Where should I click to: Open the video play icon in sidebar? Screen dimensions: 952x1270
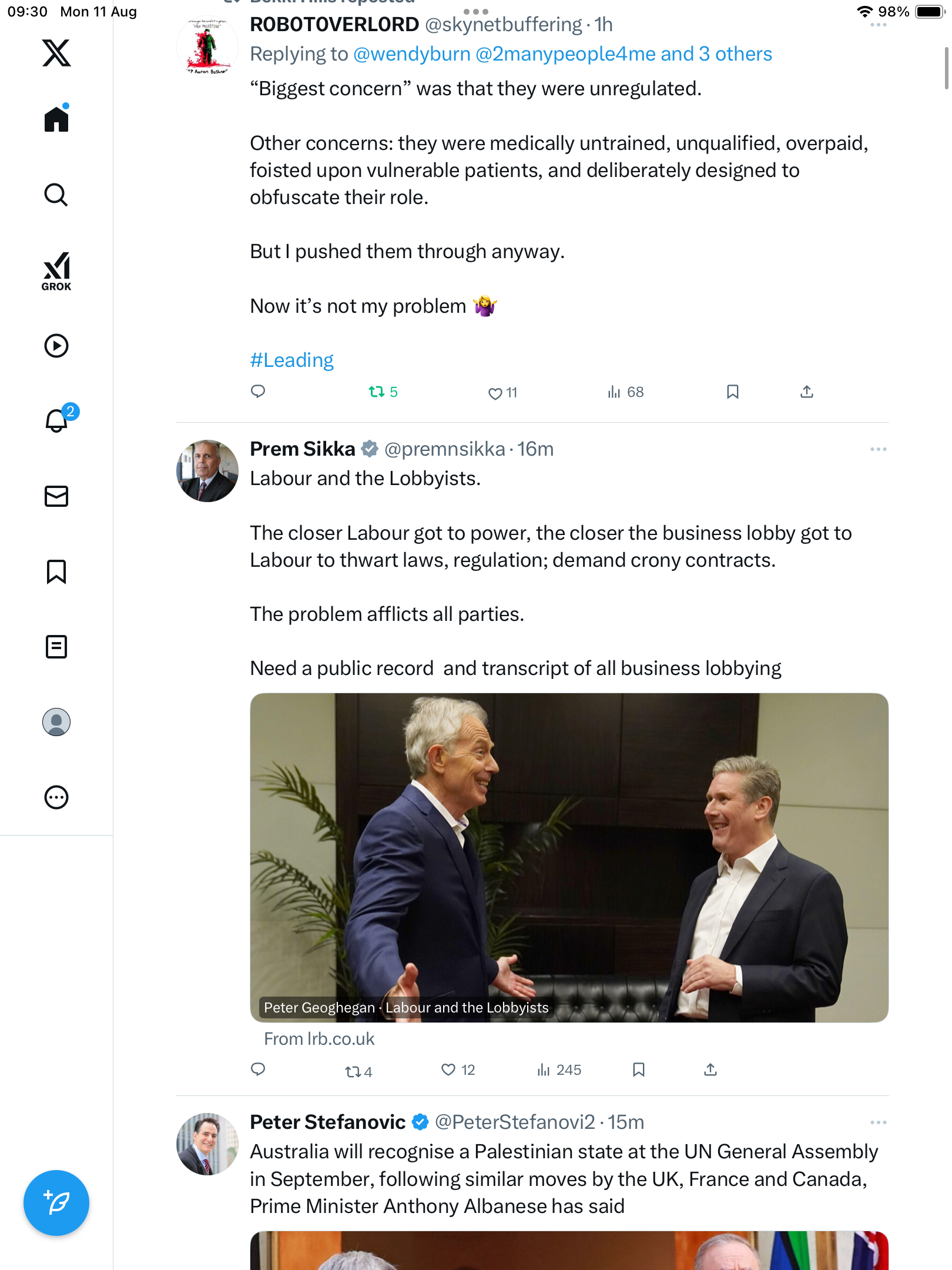tap(56, 346)
